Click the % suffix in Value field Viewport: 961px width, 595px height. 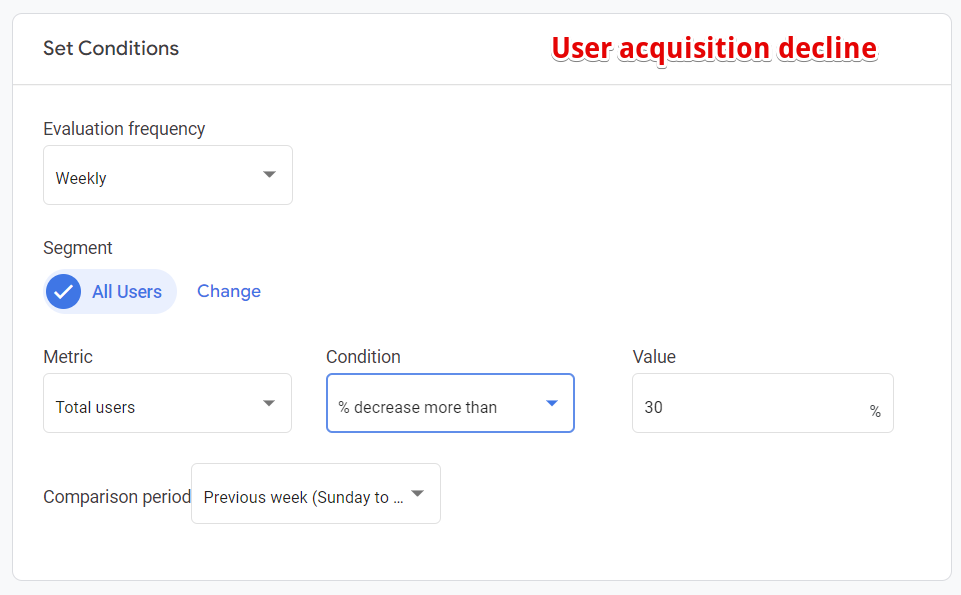(x=875, y=411)
